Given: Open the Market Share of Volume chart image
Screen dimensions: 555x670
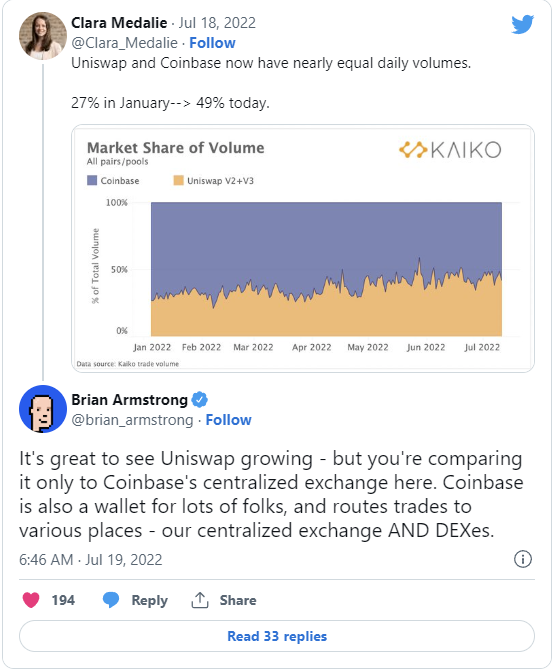Looking at the screenshot, I should (303, 249).
